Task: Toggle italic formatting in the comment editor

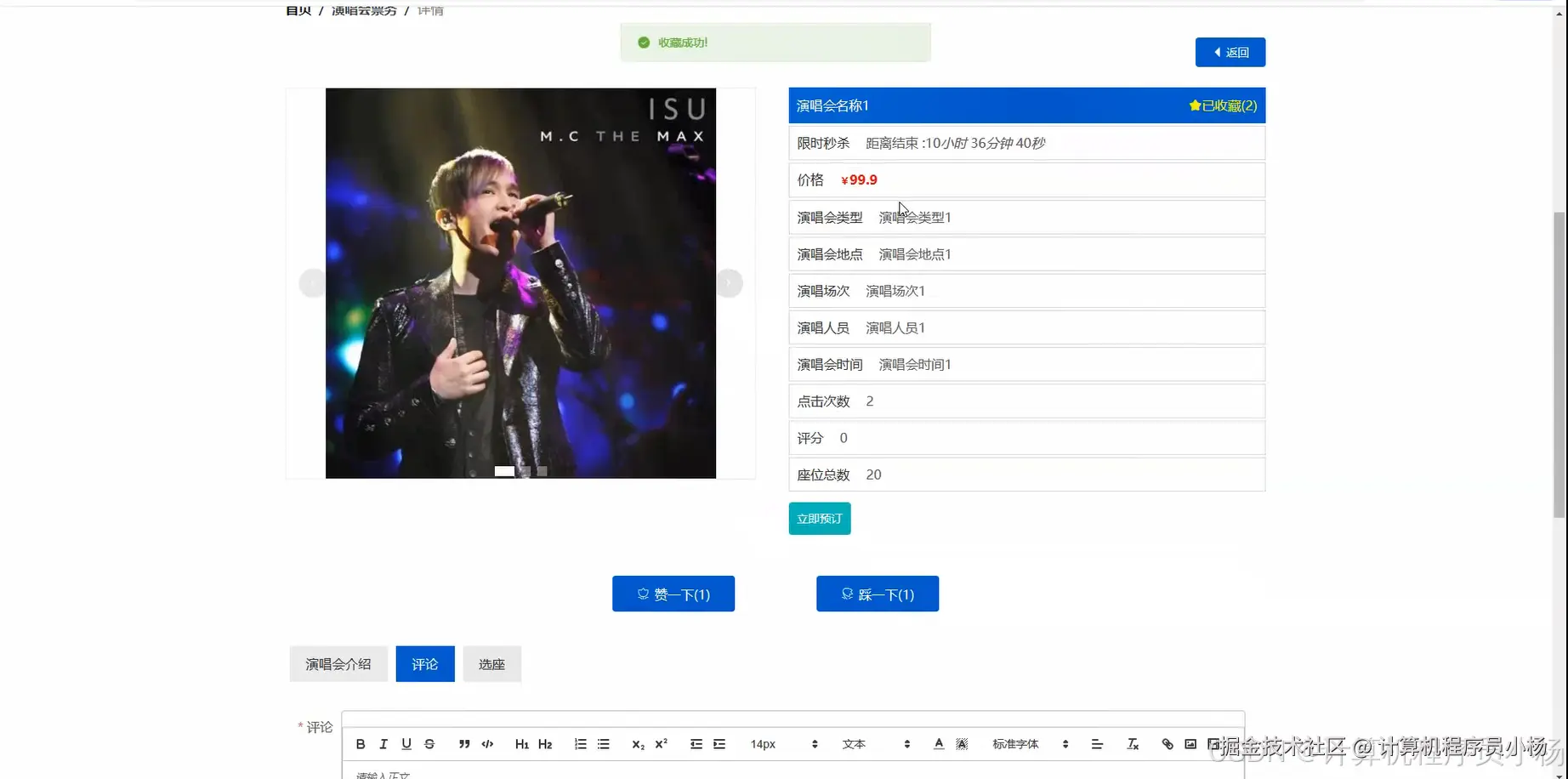Action: click(x=383, y=744)
